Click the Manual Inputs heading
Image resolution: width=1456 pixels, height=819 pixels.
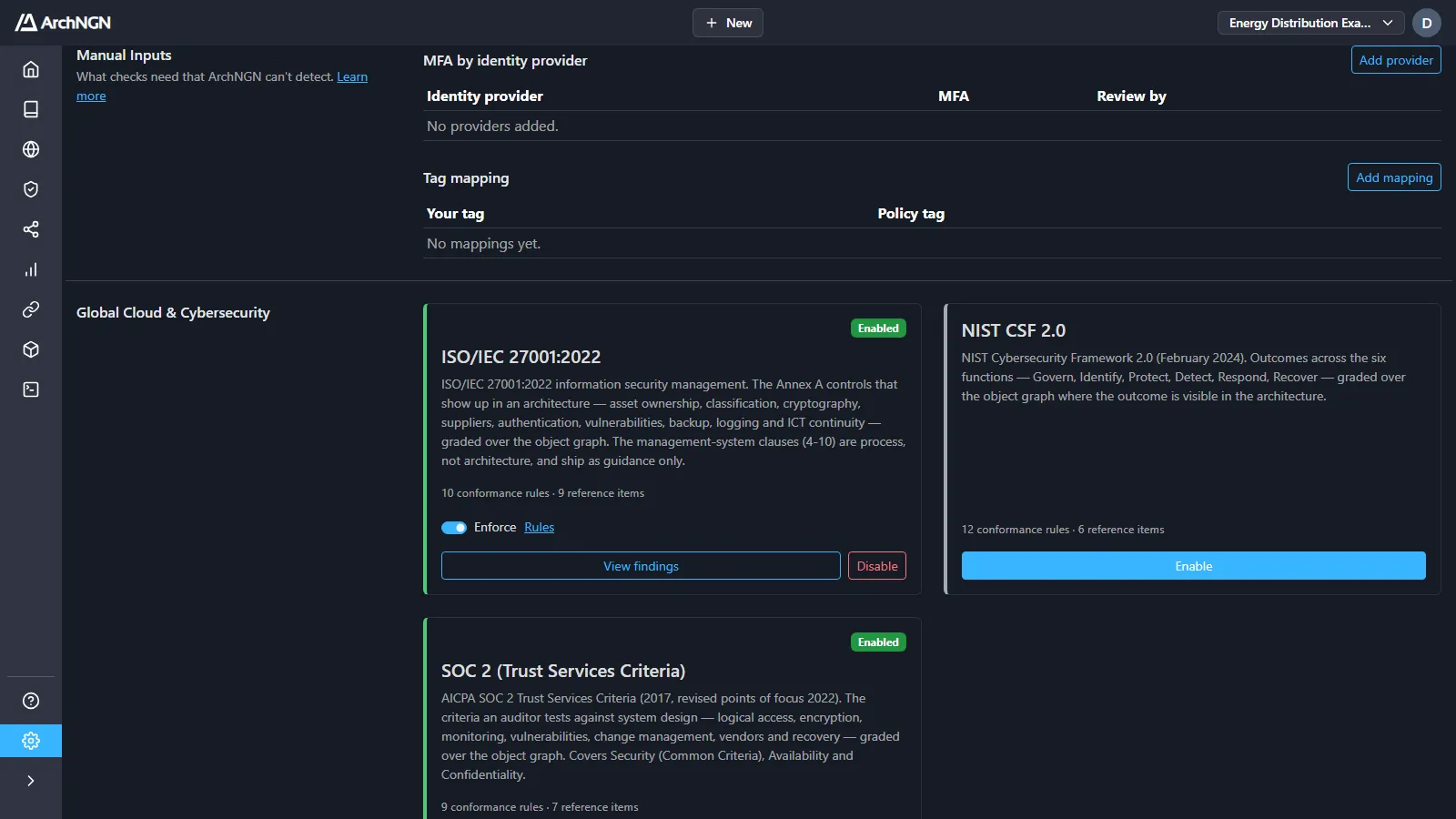click(x=124, y=56)
